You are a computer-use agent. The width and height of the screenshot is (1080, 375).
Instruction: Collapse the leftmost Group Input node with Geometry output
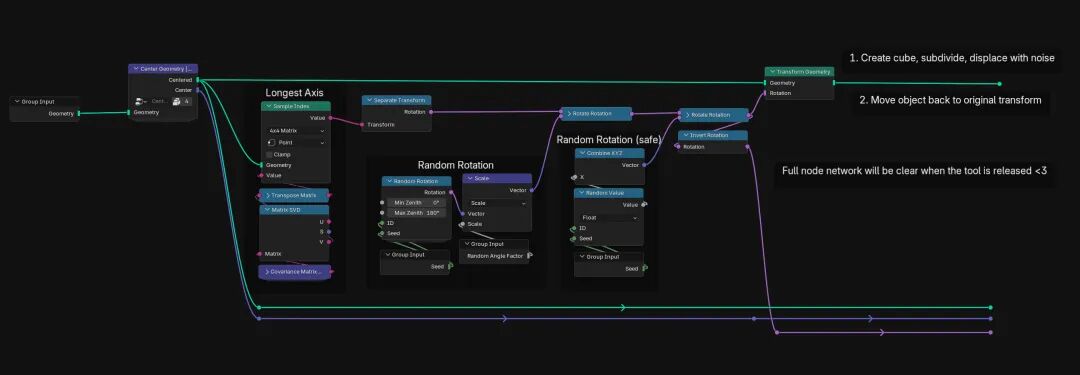(x=17, y=101)
